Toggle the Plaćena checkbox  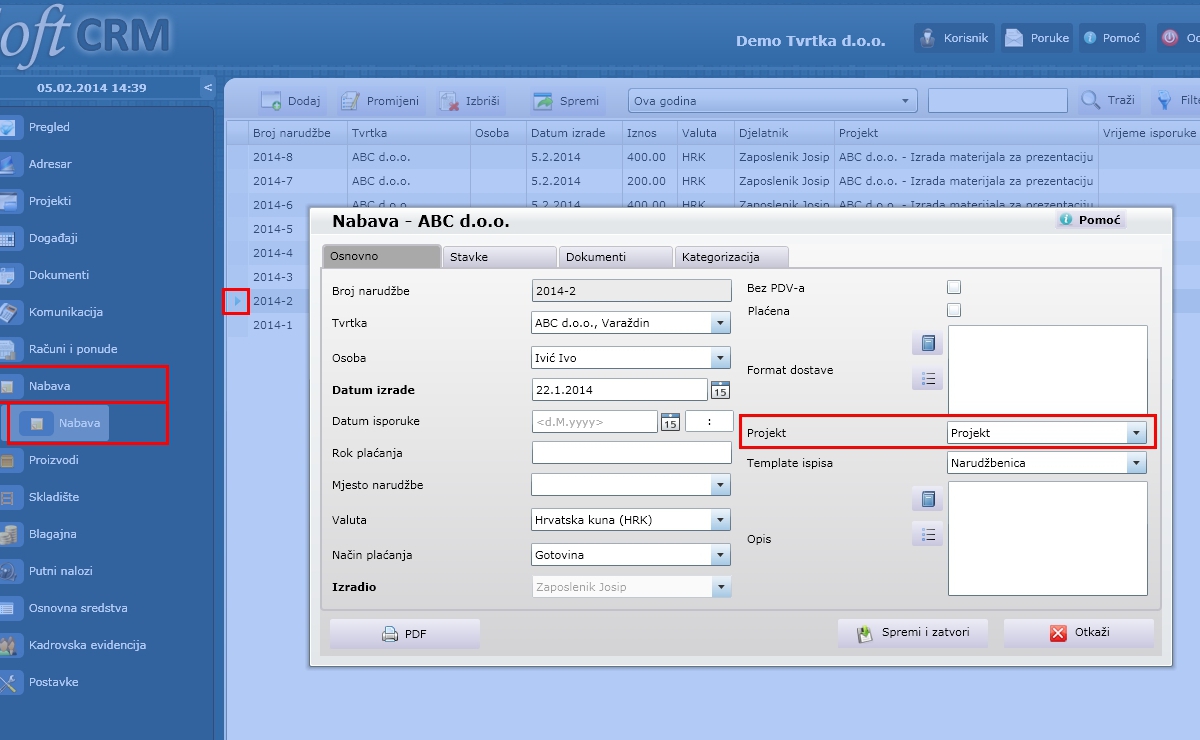coord(954,311)
